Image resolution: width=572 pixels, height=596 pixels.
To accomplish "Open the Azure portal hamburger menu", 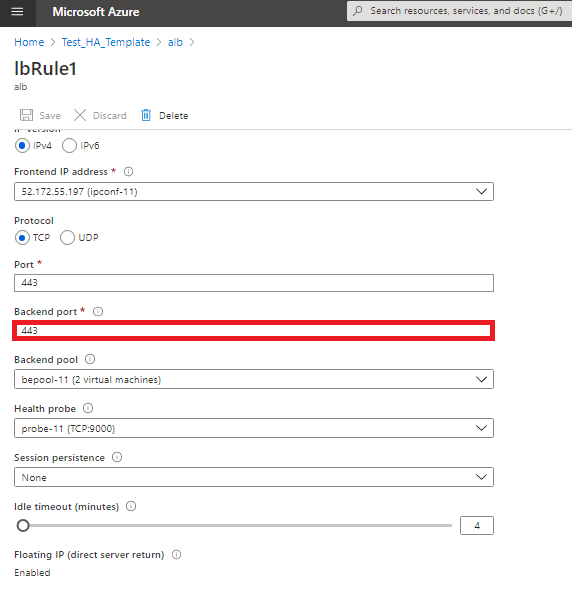I will coord(17,12).
